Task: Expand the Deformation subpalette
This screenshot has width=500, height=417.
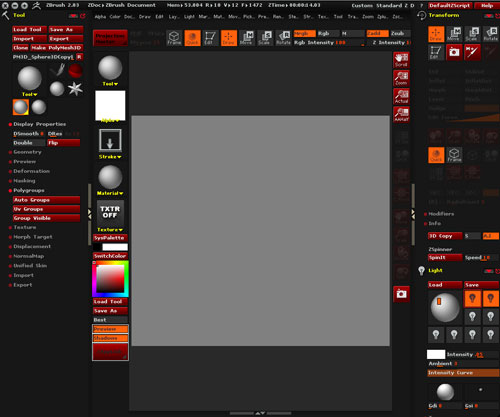Action: pyautogui.click(x=31, y=171)
